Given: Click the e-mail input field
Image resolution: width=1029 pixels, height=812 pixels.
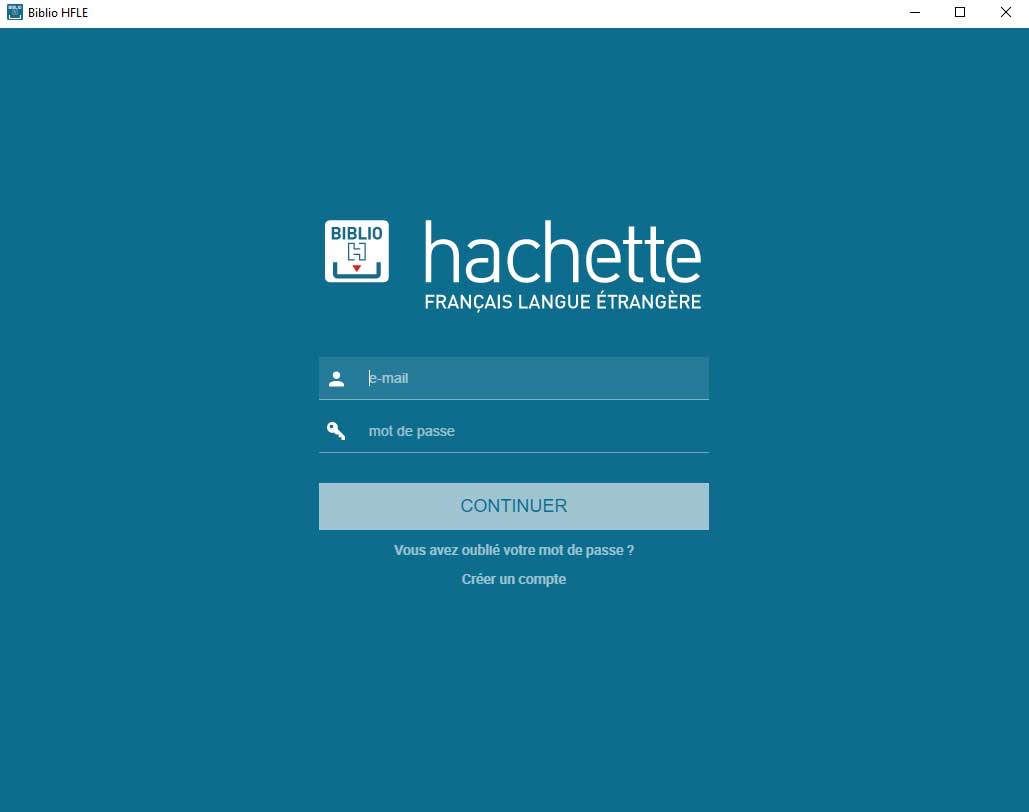Looking at the screenshot, I should coord(514,378).
